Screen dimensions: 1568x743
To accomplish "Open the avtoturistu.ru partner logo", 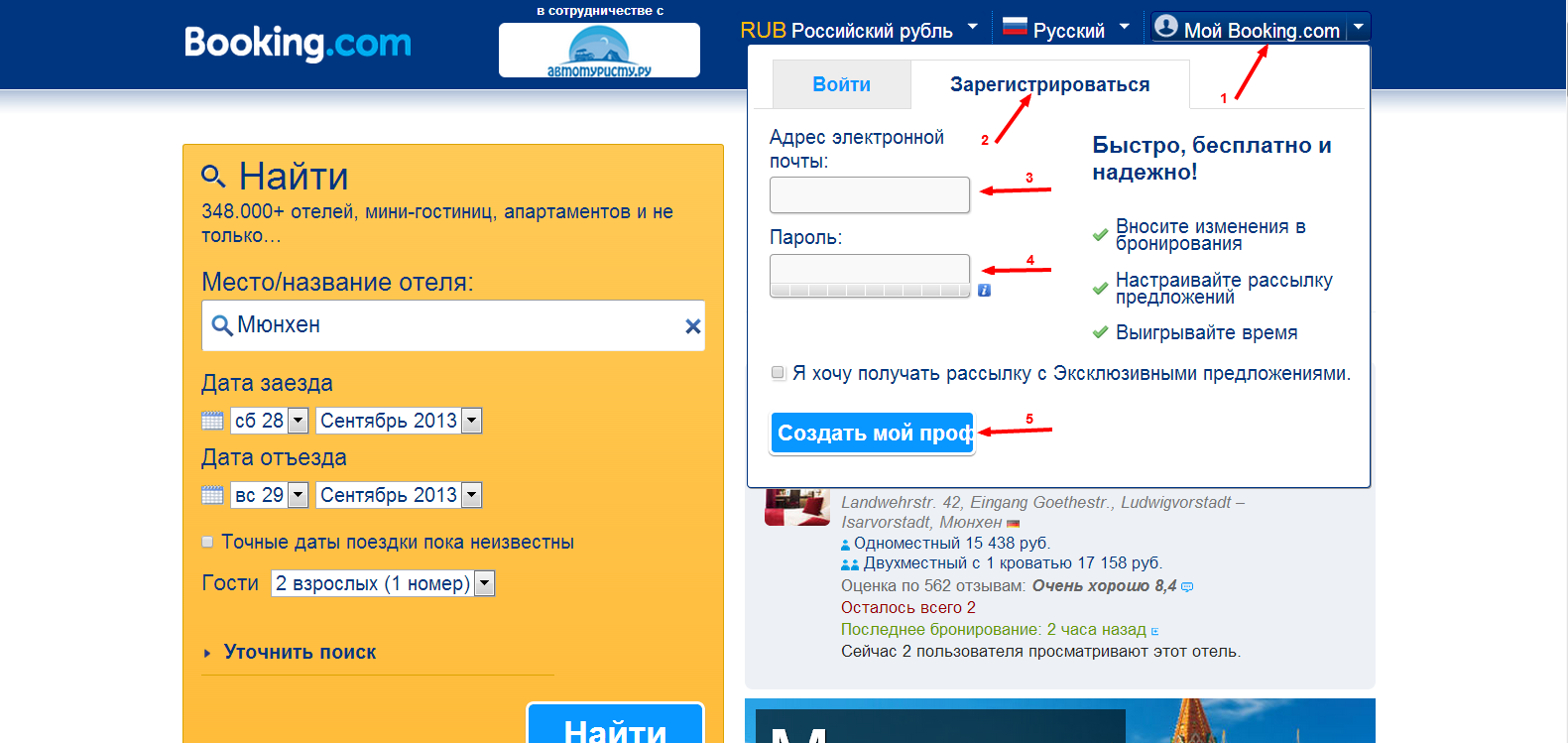I will point(599,51).
